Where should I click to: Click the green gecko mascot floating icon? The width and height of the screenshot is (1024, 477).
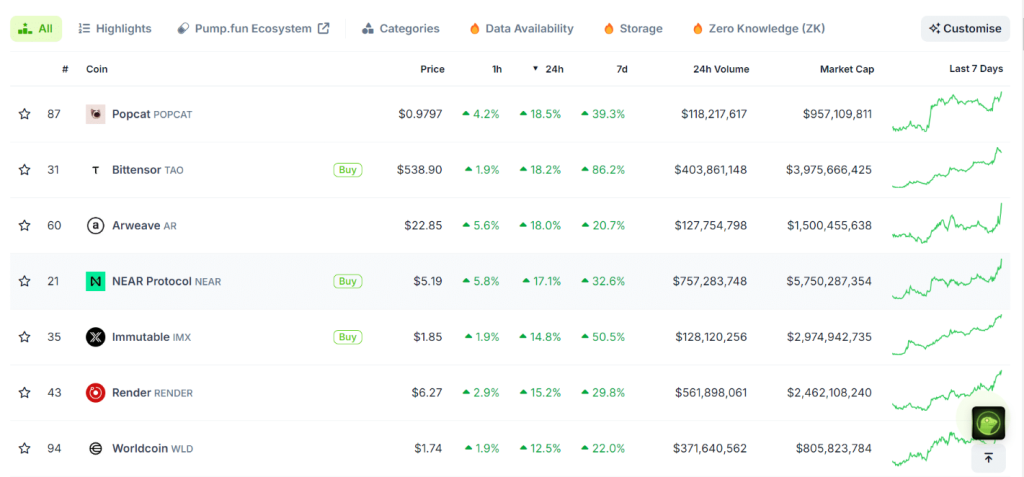tap(988, 423)
